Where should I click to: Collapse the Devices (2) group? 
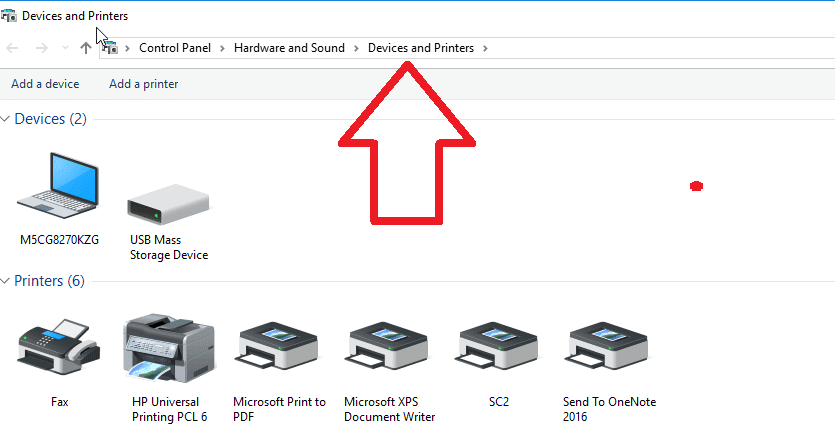(5, 119)
